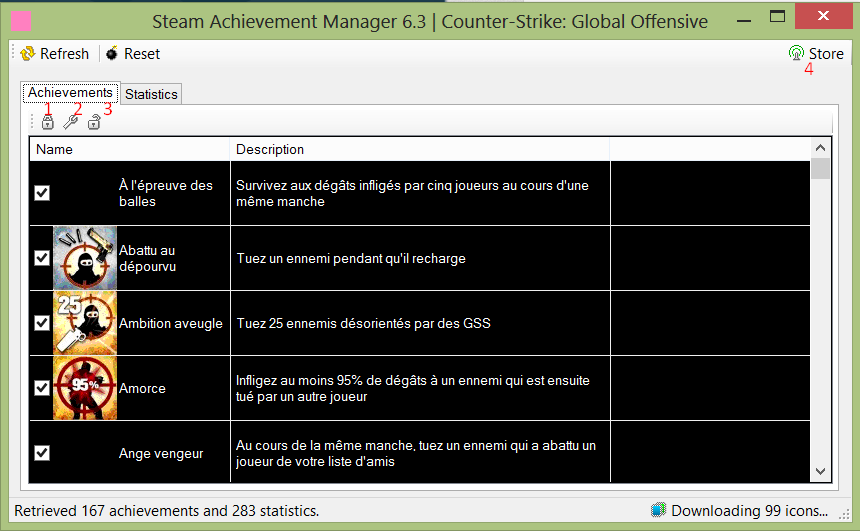Image resolution: width=860 pixels, height=531 pixels.
Task: Click the 'Infligez au moins 95% de dégâts' description
Action: (413, 388)
